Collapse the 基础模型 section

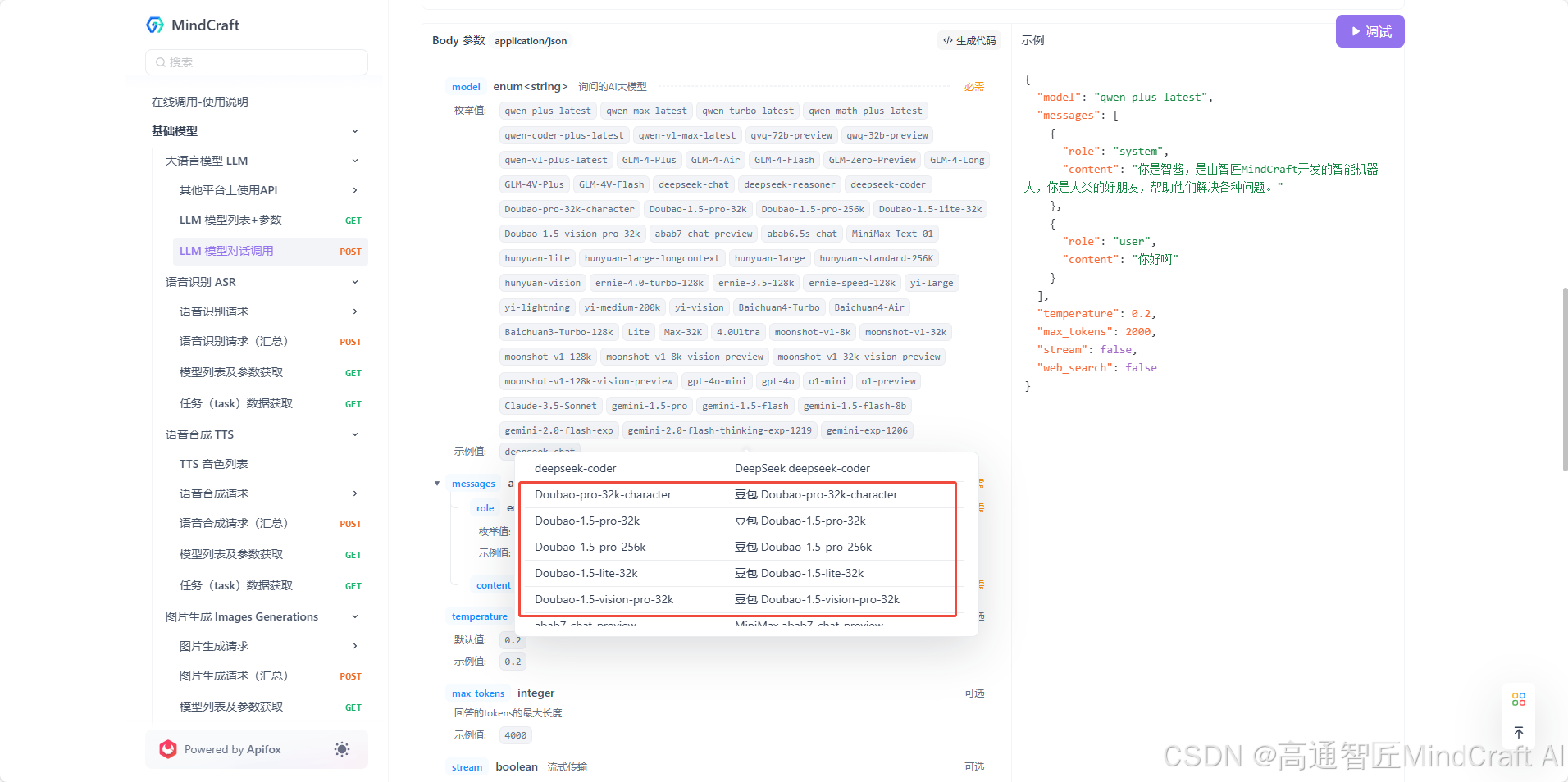355,131
